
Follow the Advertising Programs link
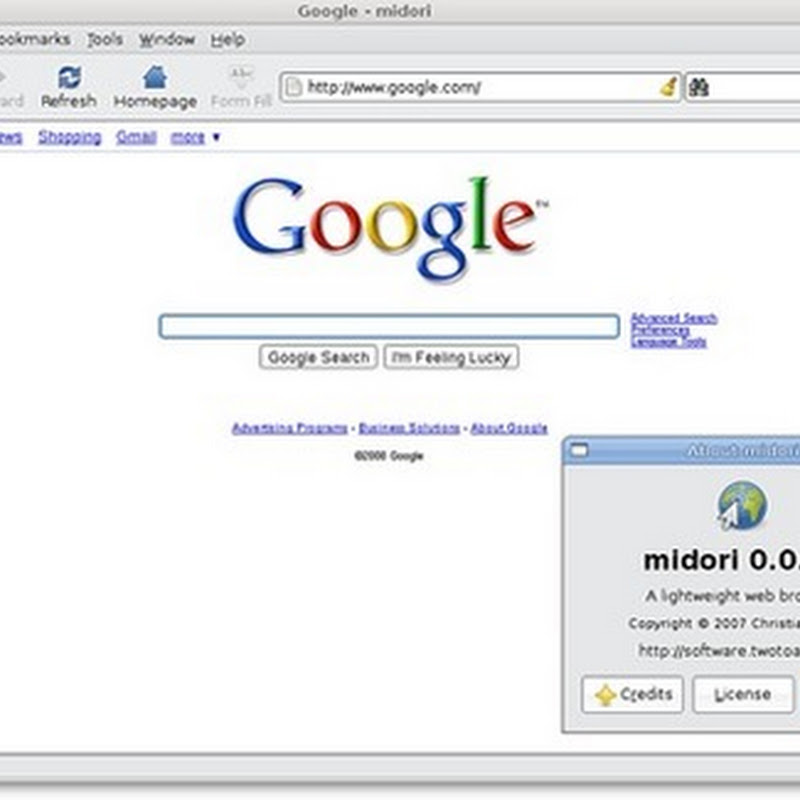click(290, 428)
